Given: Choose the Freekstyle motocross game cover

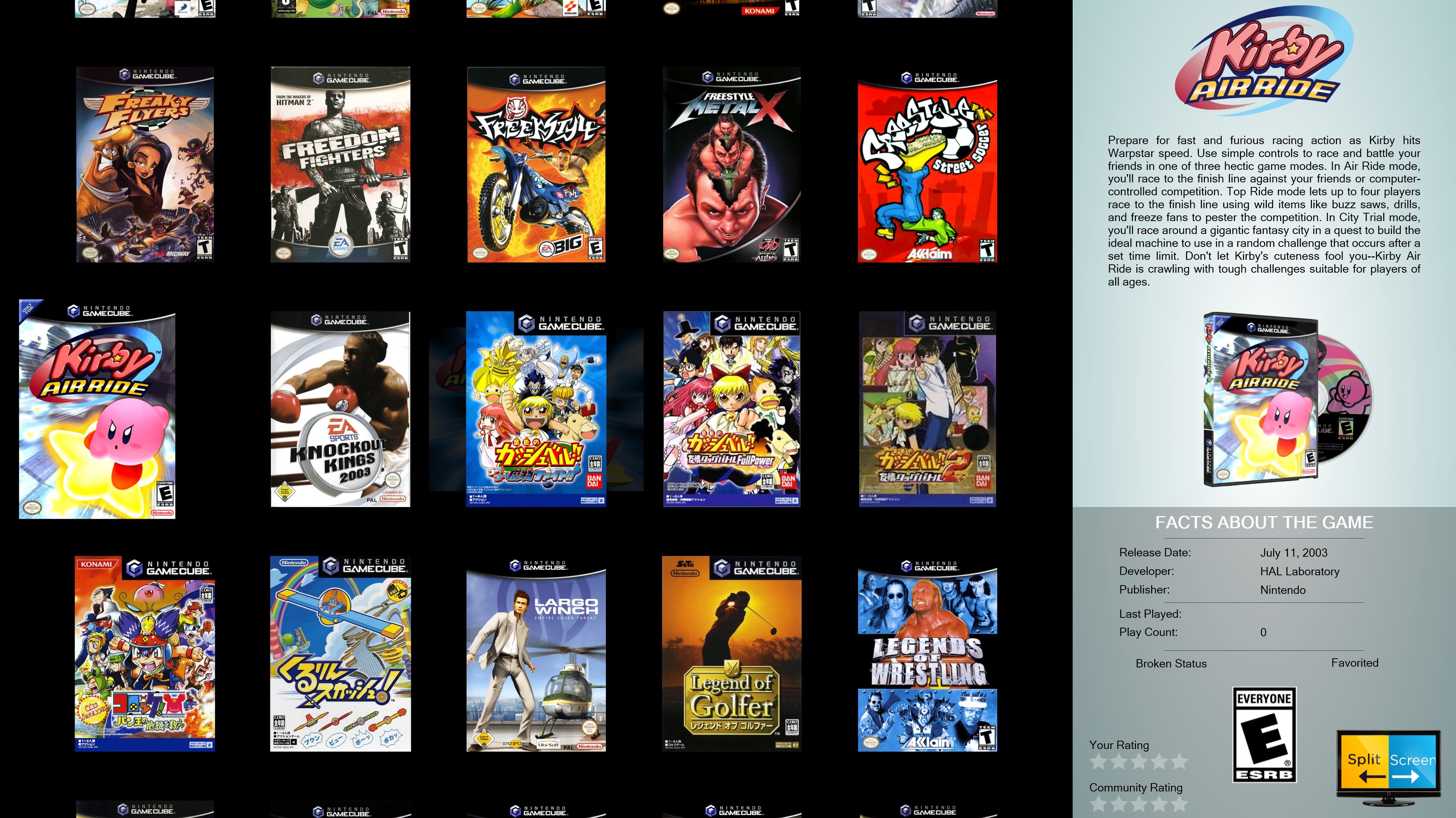Looking at the screenshot, I should 536,165.
